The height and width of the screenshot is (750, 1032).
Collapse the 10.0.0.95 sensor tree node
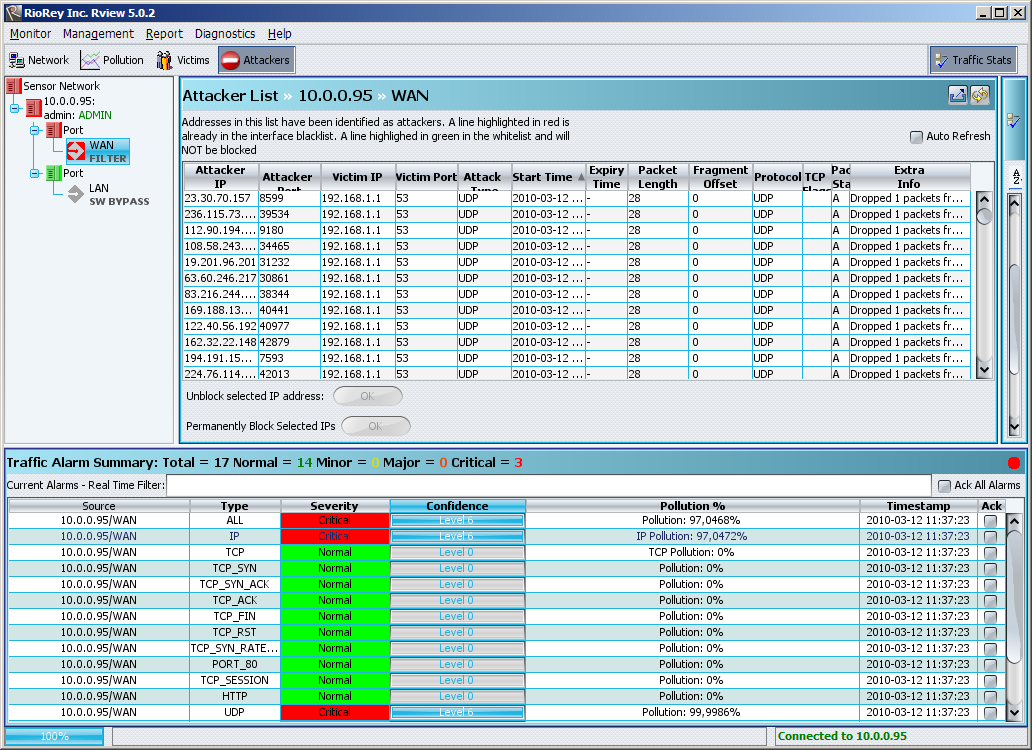(16, 108)
